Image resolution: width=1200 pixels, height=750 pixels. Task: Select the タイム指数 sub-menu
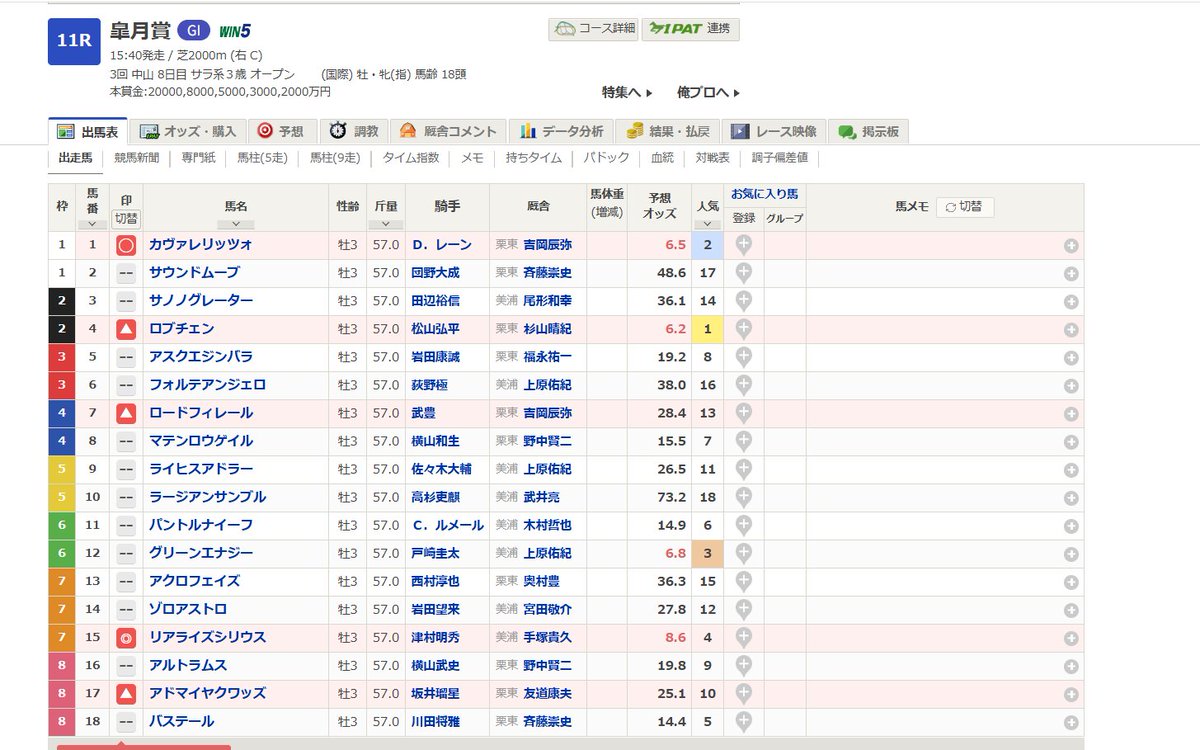[x=410, y=158]
